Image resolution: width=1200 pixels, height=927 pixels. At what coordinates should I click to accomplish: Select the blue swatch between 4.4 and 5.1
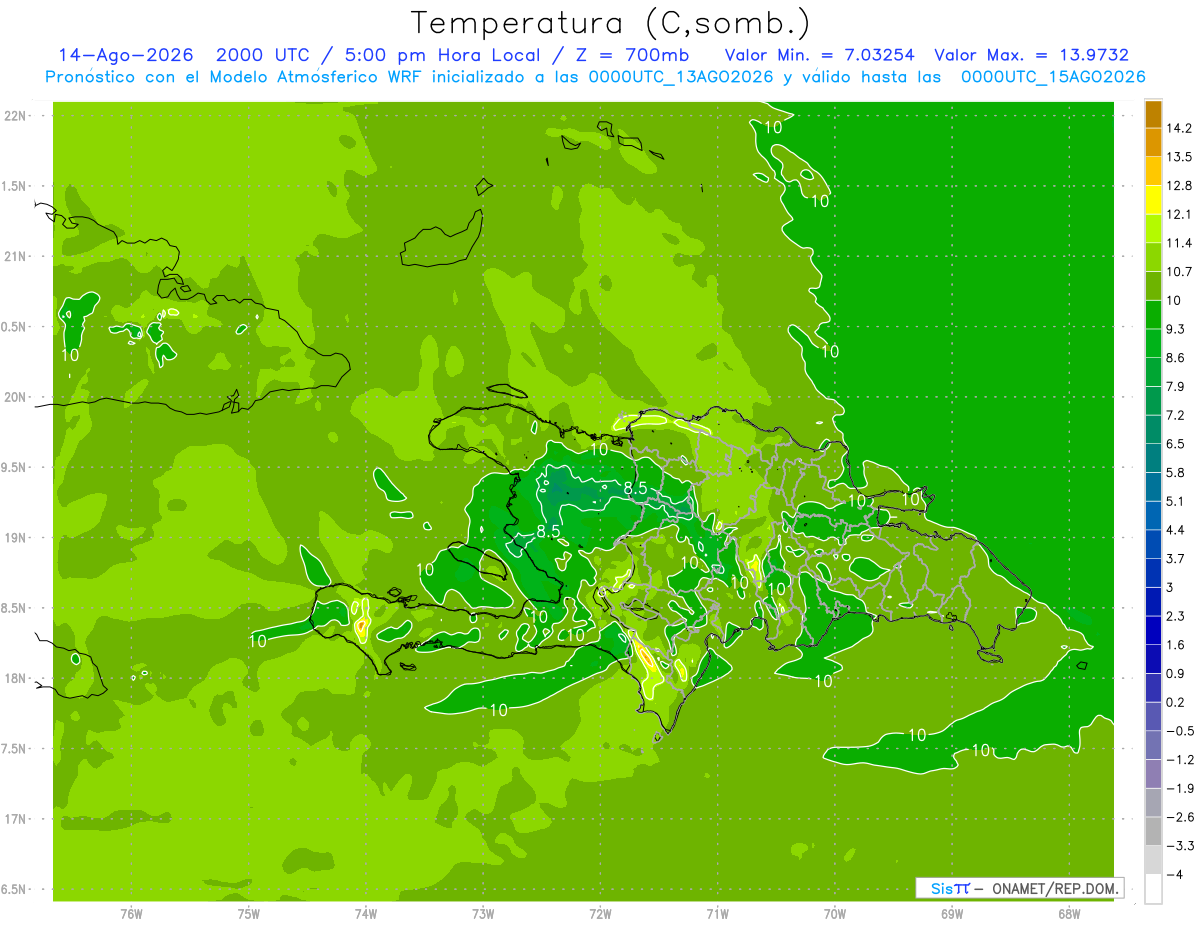pos(1153,515)
